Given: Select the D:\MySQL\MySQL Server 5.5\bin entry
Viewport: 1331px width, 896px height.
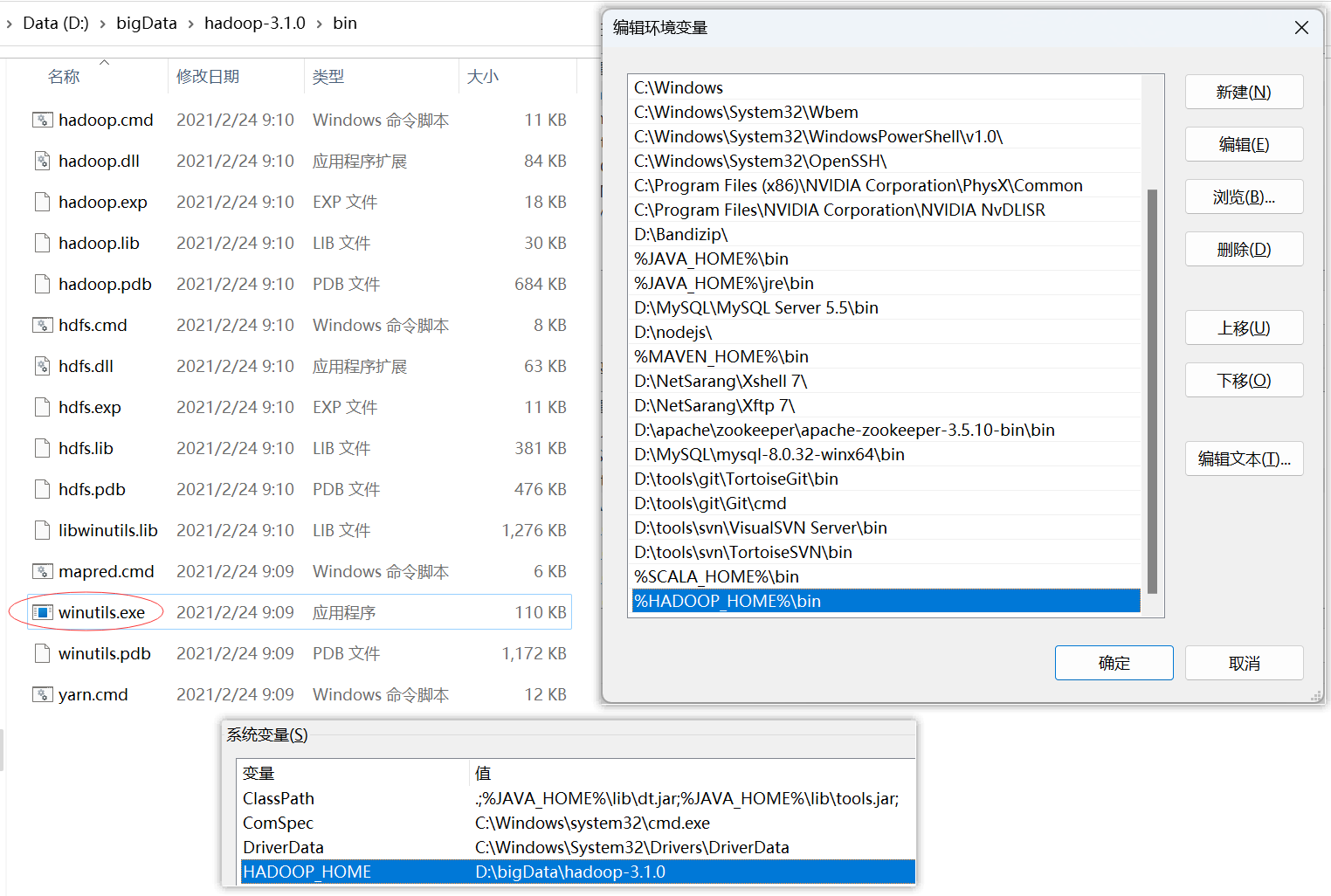Looking at the screenshot, I should coord(886,307).
